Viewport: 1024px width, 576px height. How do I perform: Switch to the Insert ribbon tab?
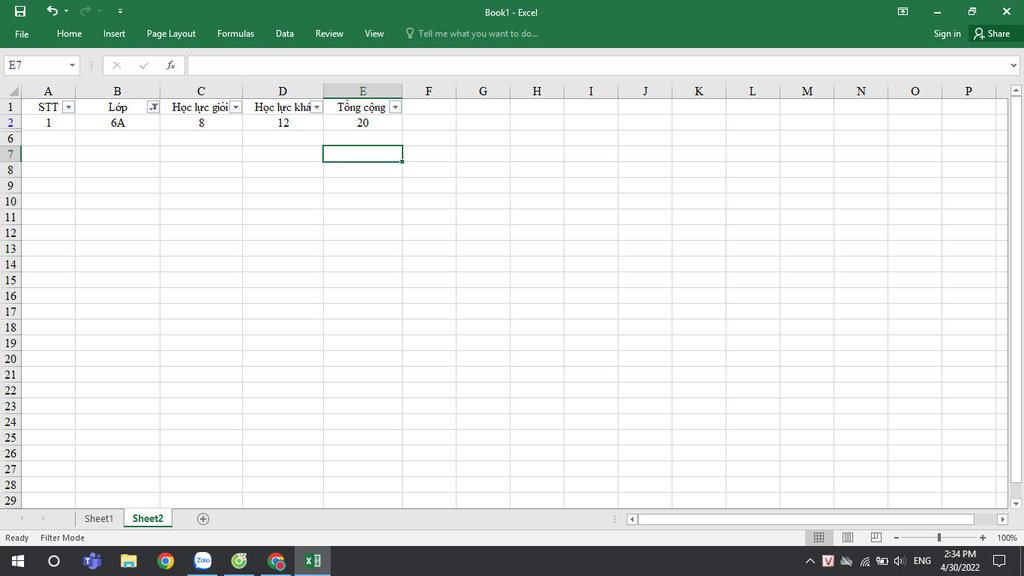(x=114, y=34)
